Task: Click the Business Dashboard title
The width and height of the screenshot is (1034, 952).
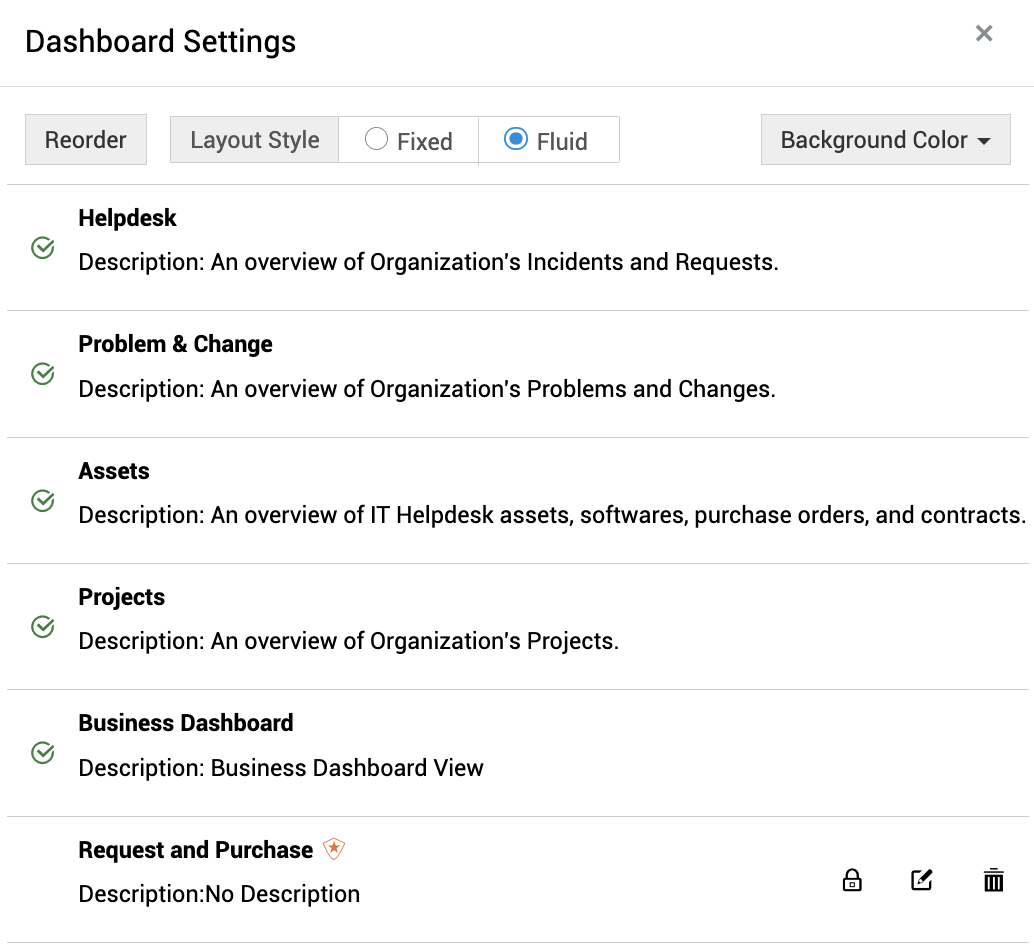Action: pyautogui.click(x=186, y=723)
